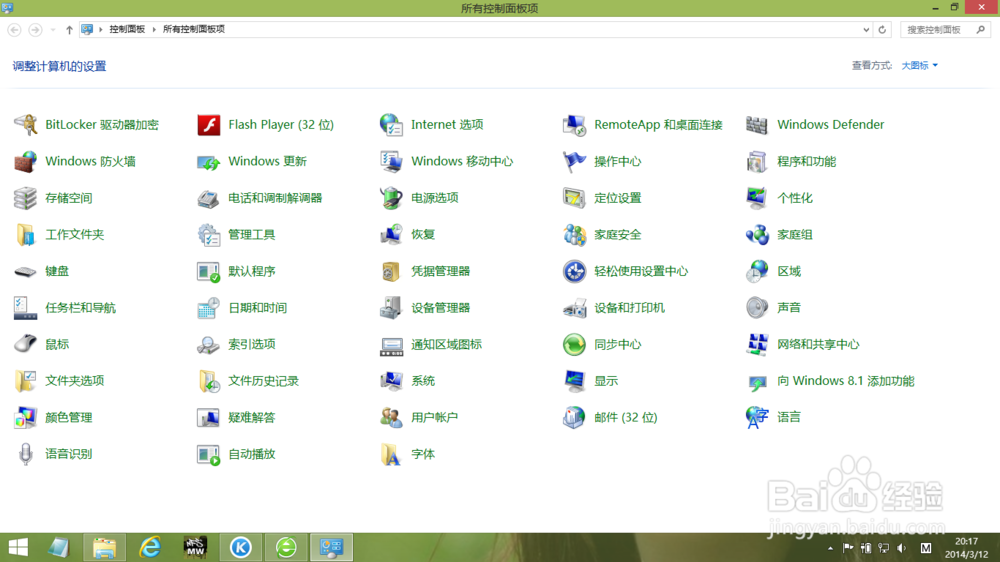
Task: Open the 程序和功能 icon
Action: [x=757, y=161]
